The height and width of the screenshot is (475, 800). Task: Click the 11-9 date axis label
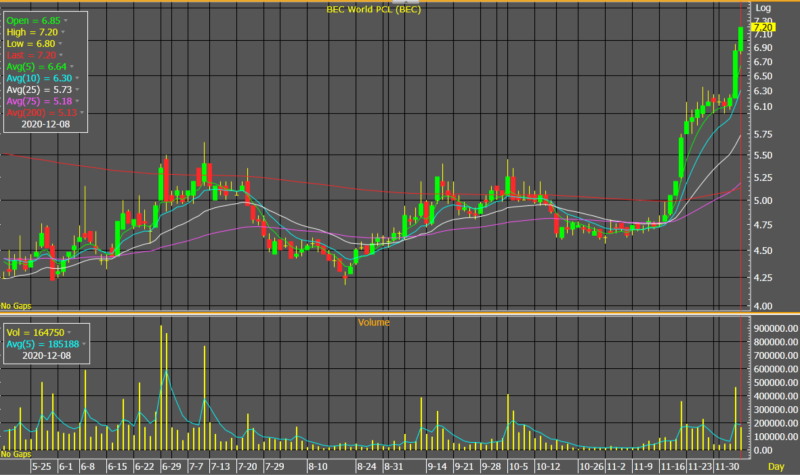[643, 466]
